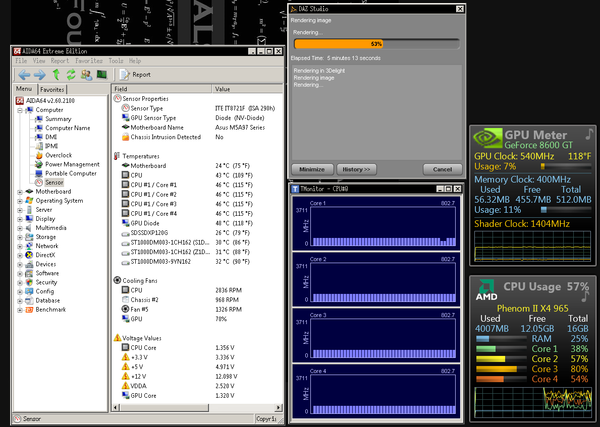Open the Tools menu in AIDA64
Screen dimensions: 600x427
point(116,61)
